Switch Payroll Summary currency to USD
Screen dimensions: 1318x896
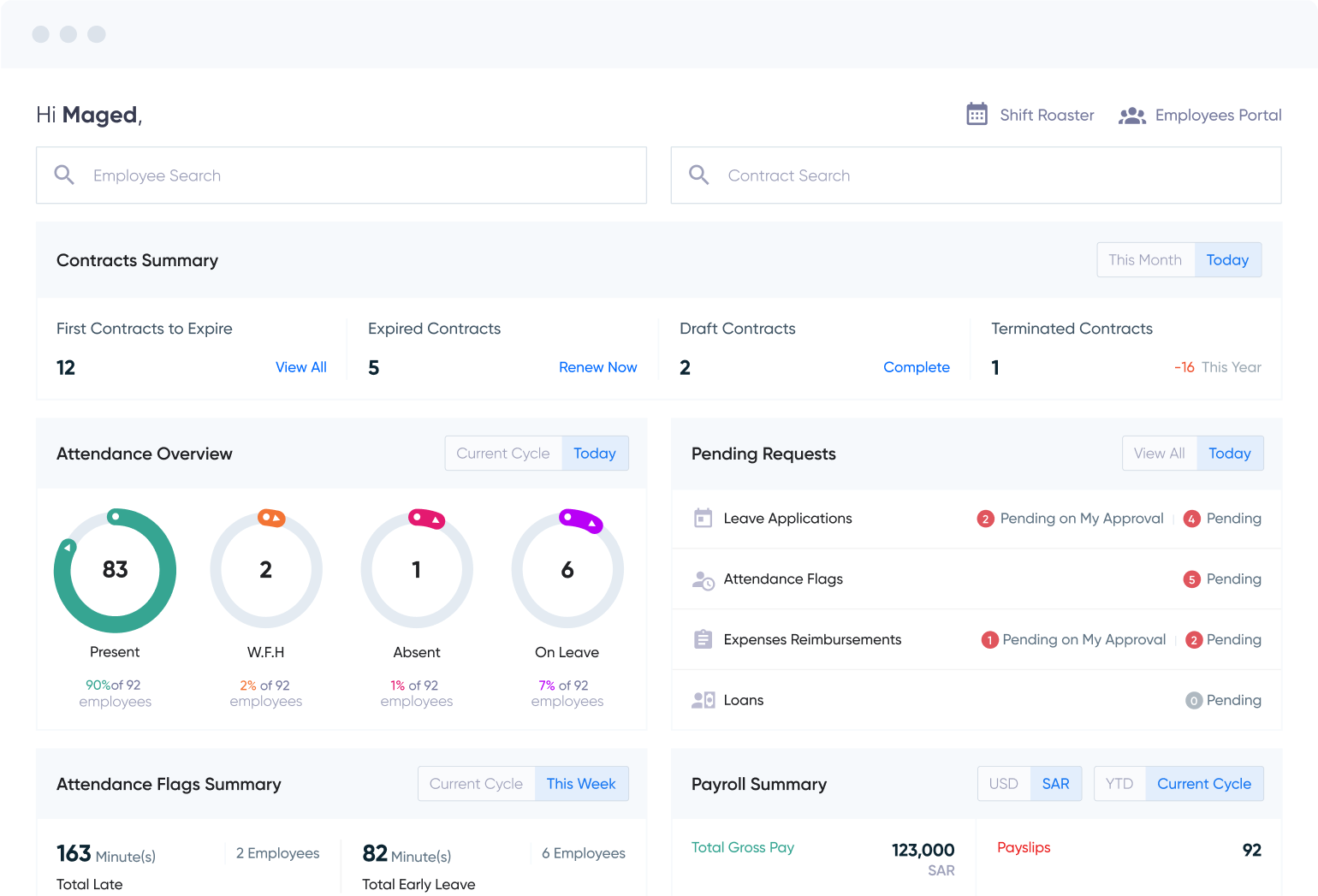(x=1003, y=784)
